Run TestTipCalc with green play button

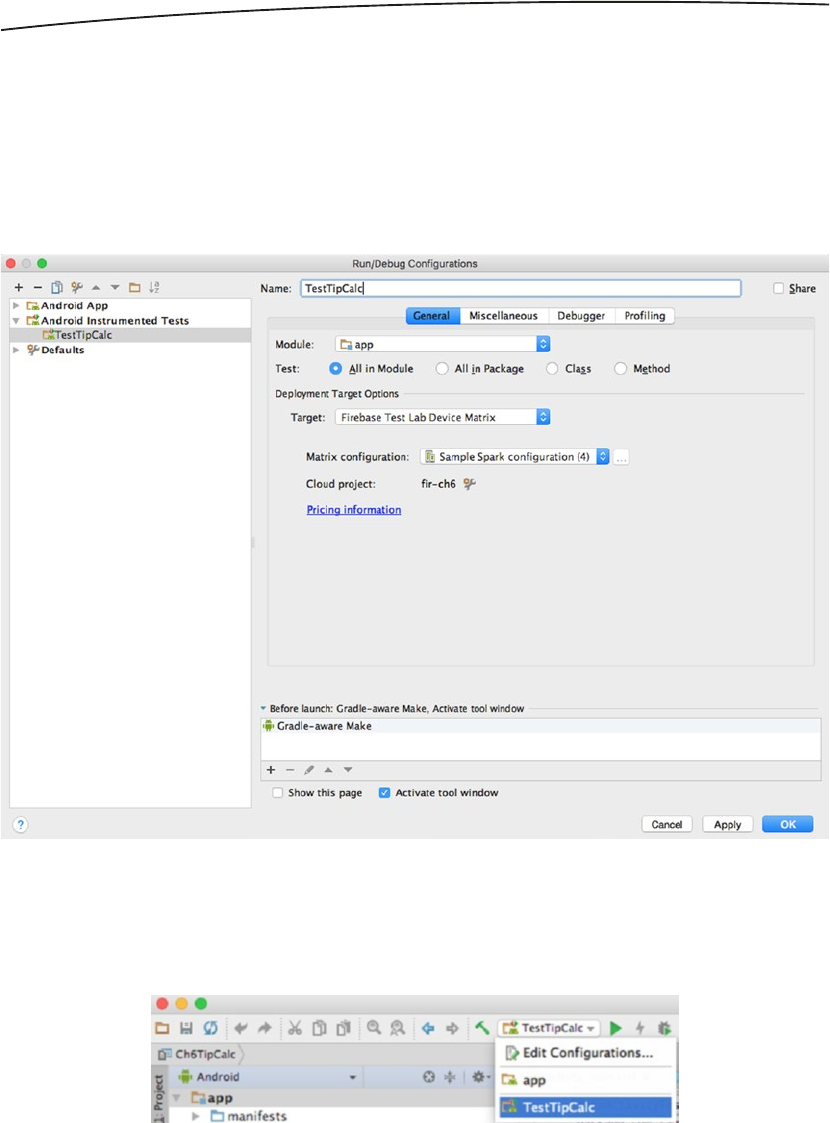pos(616,1028)
